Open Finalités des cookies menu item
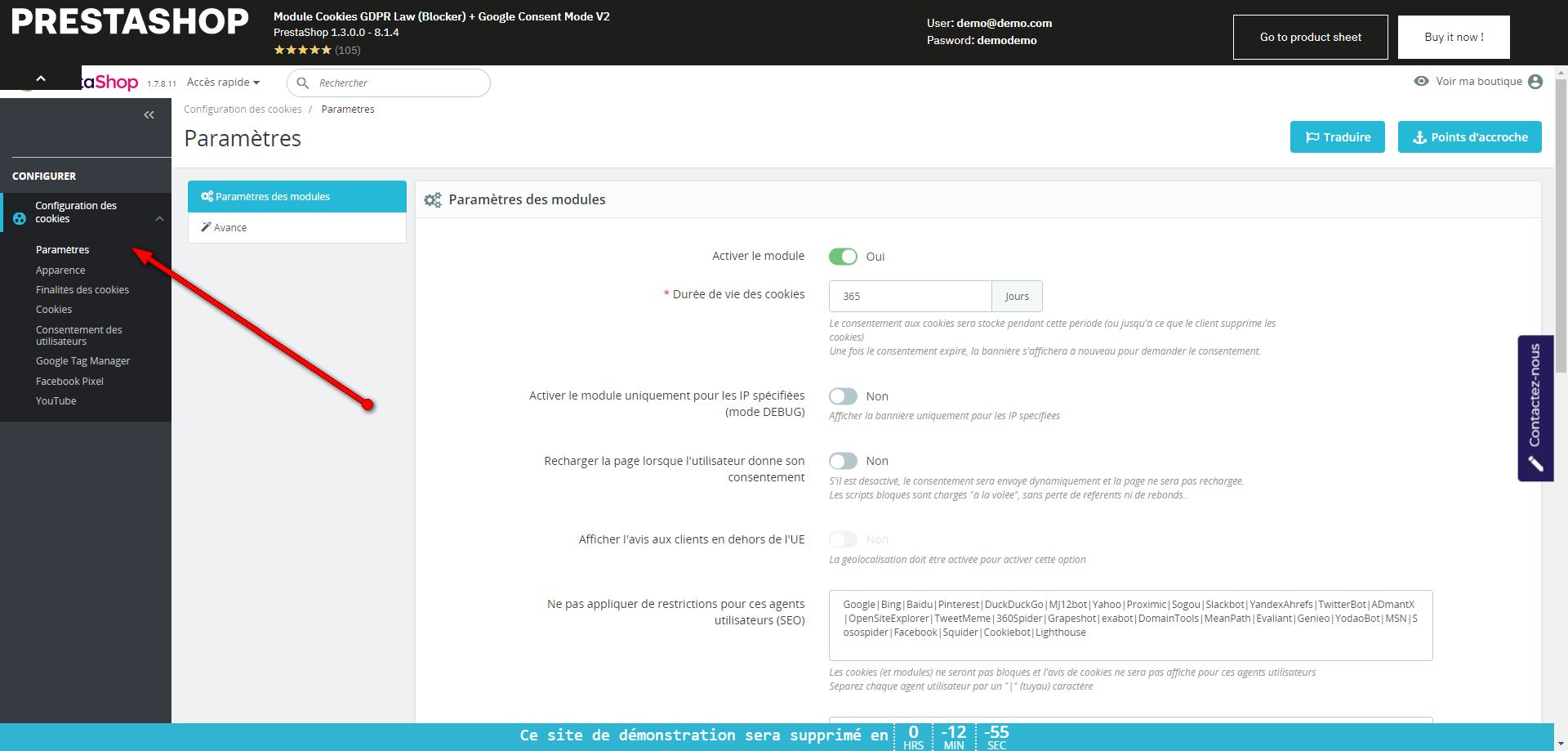Screen dimensions: 1568x751 coord(82,290)
